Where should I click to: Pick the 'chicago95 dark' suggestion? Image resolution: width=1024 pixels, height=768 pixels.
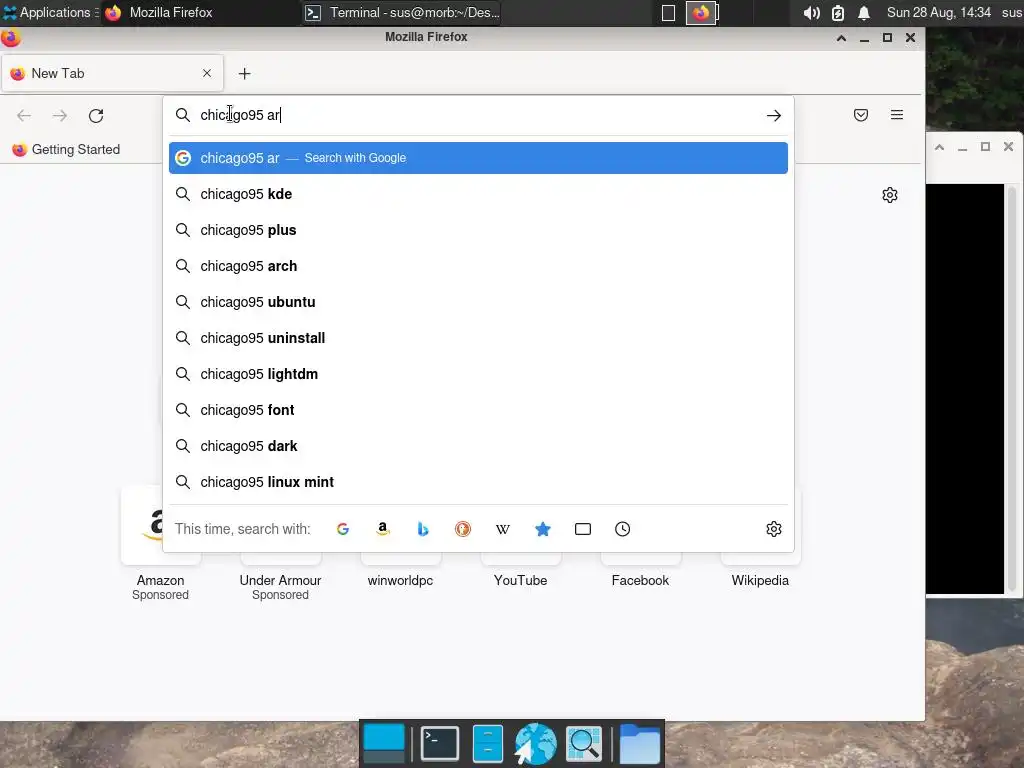pos(478,445)
